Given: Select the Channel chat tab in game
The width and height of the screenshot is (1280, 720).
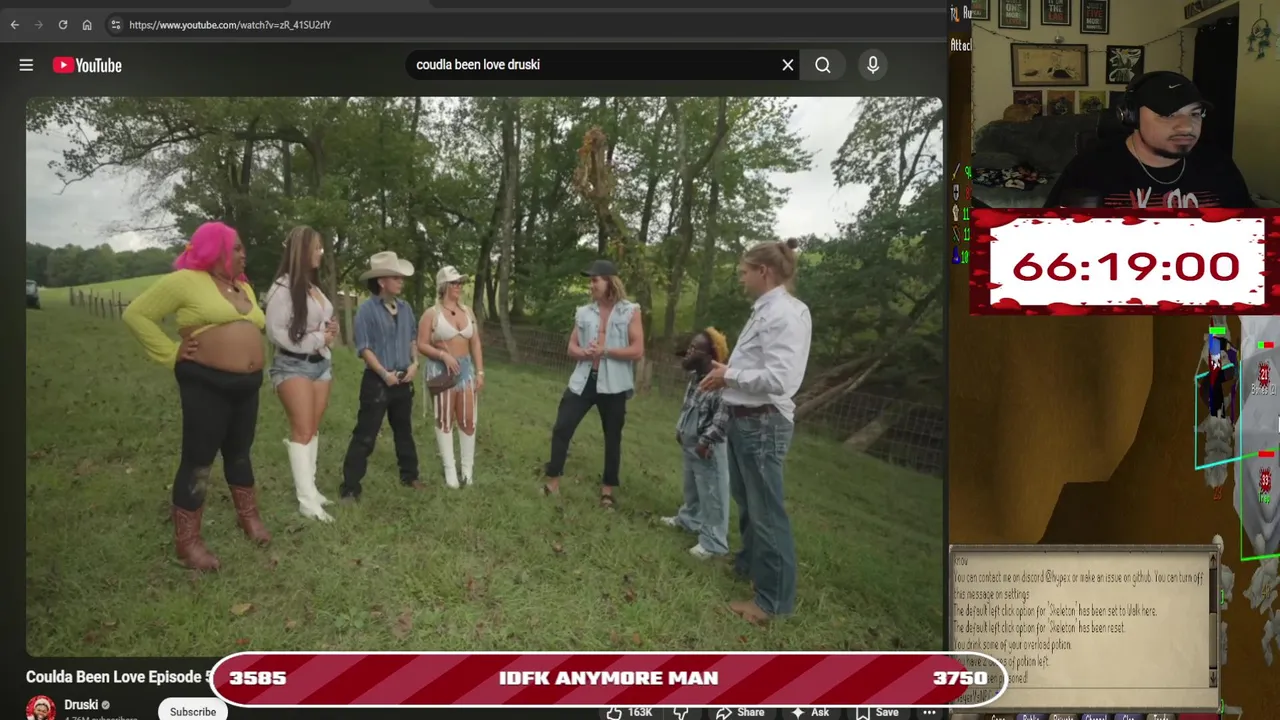Looking at the screenshot, I should 1097,716.
